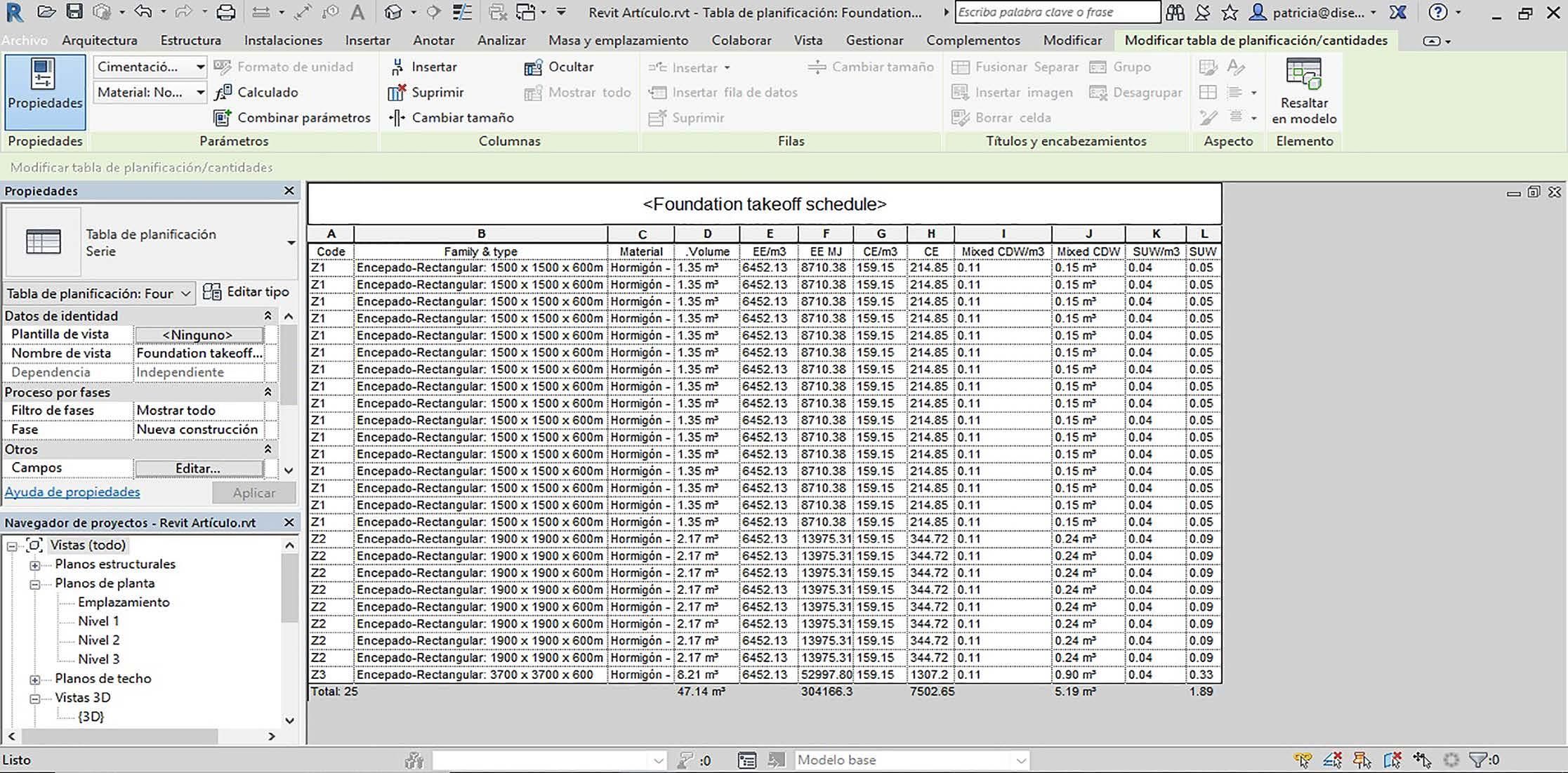
Task: Collapse the Proceso por fases section
Action: tap(268, 392)
